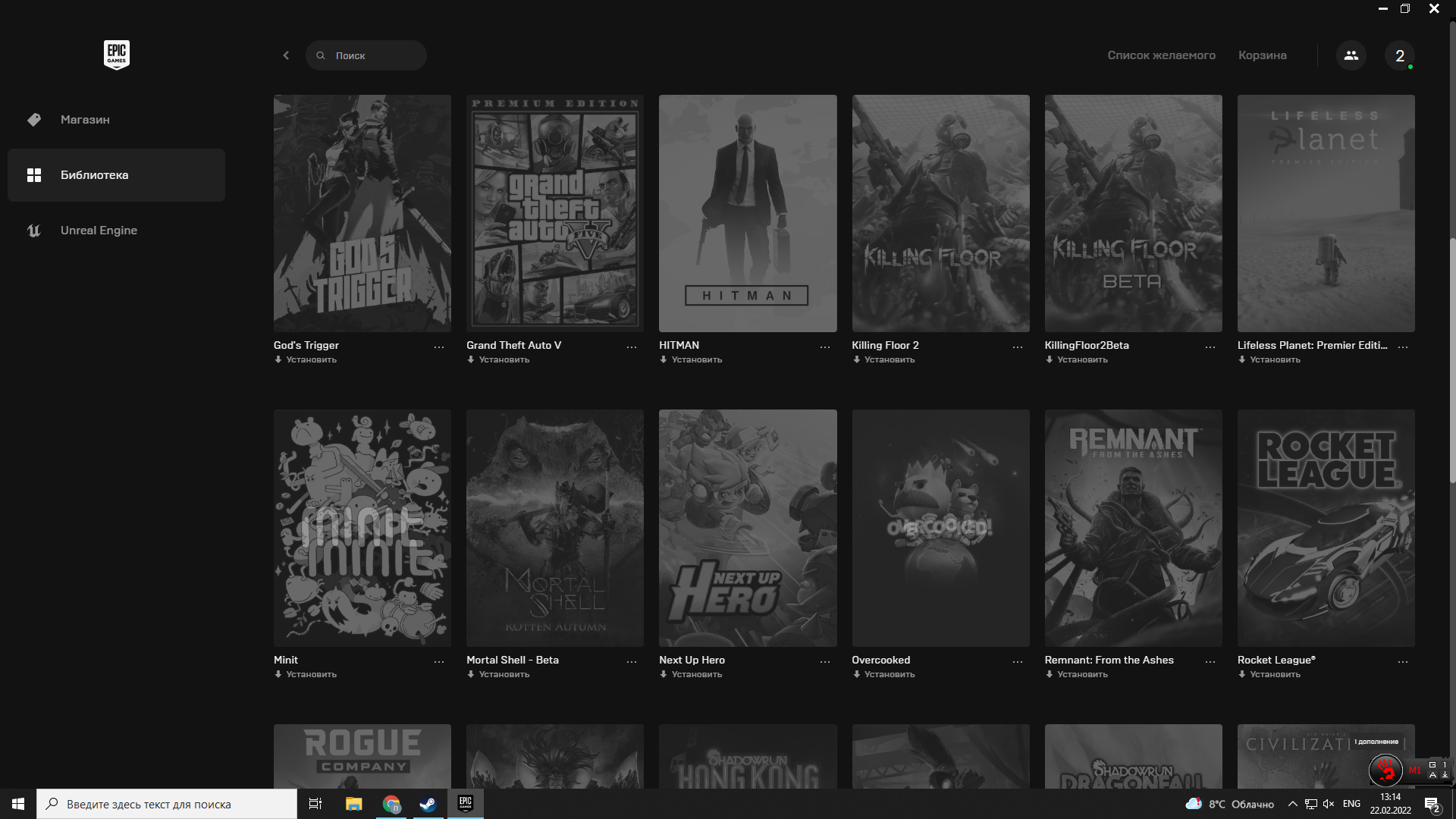This screenshot has height=819, width=1456.
Task: Open the account profile button
Action: click(1400, 55)
